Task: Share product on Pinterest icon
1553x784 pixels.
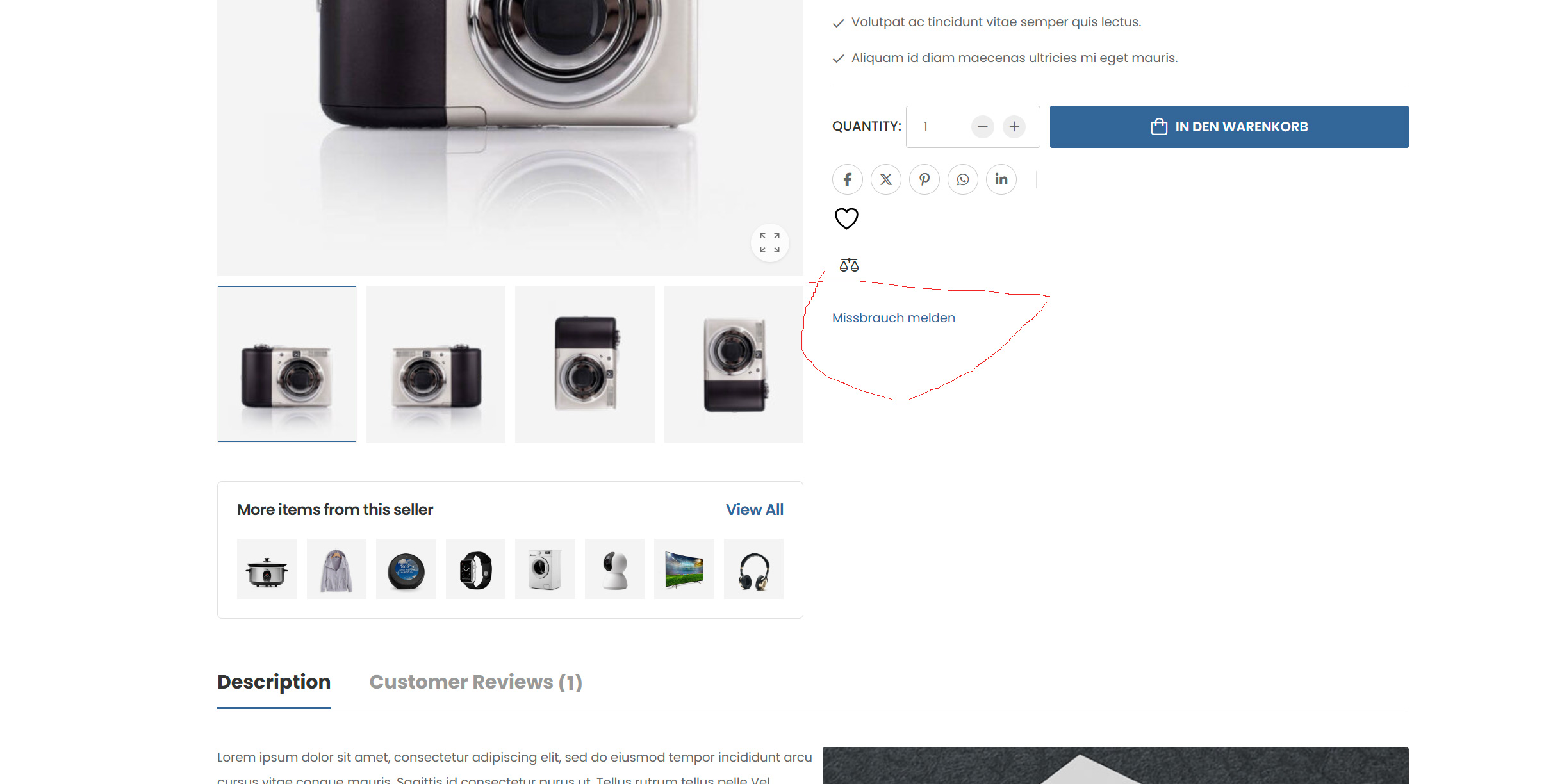Action: tap(924, 179)
